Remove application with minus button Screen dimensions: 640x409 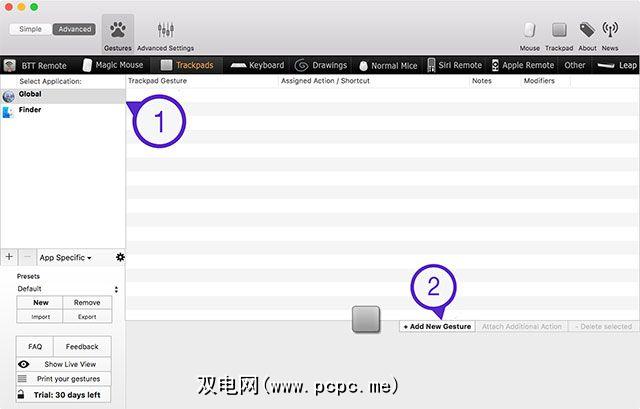(x=27, y=257)
